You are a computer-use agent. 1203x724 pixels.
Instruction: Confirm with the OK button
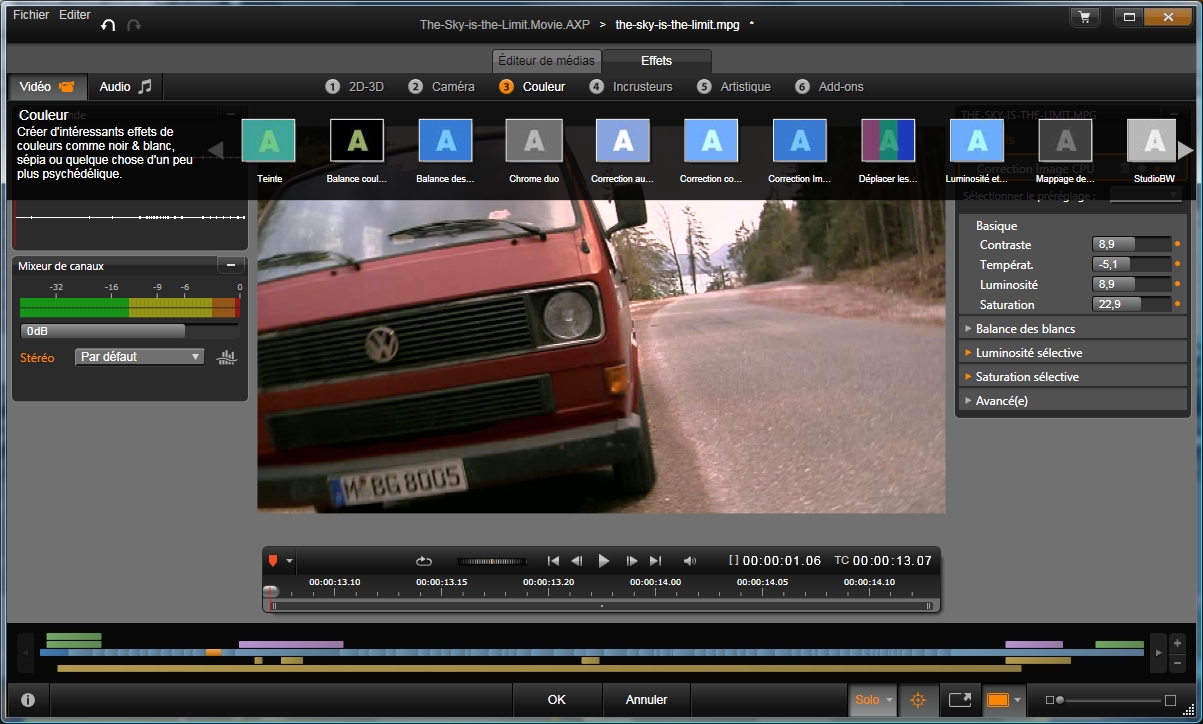click(x=557, y=700)
